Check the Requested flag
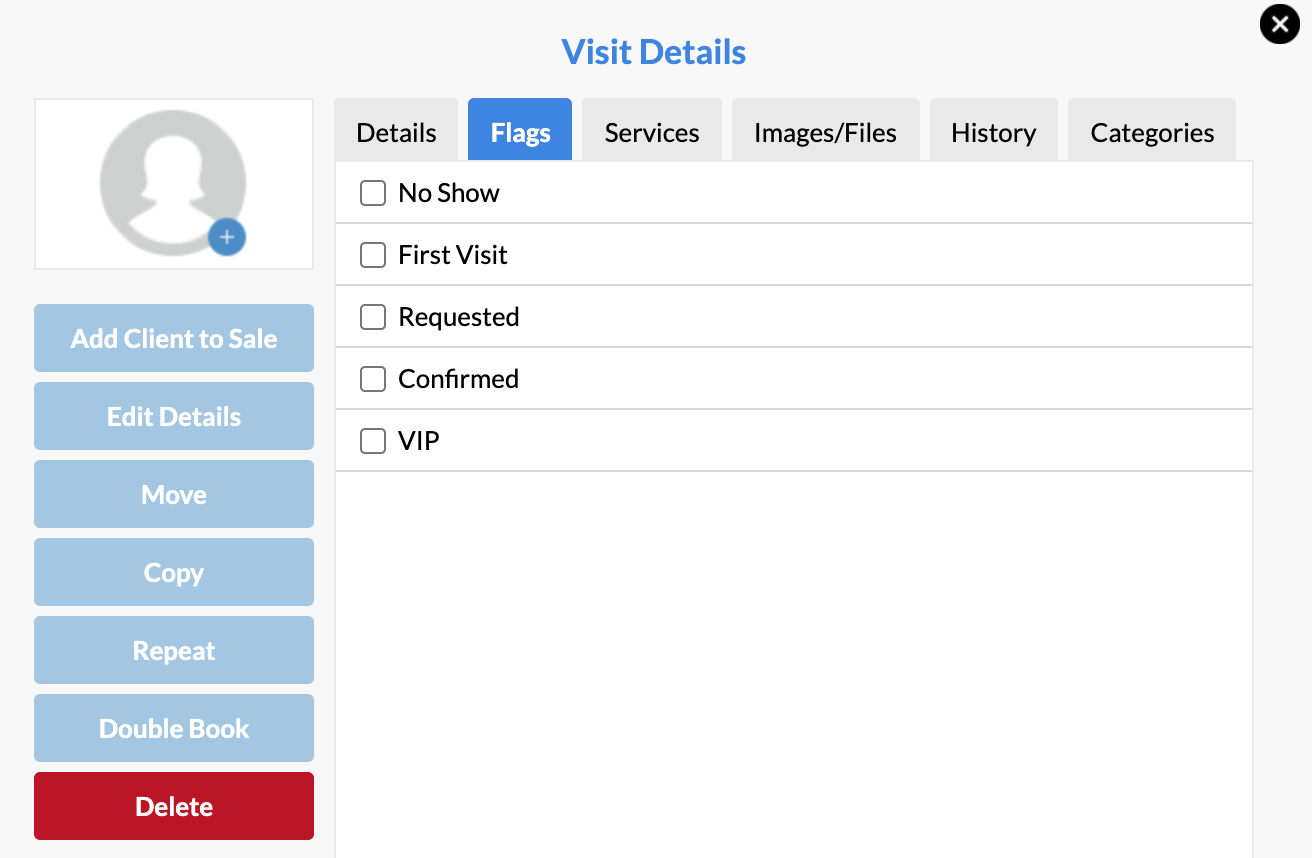The height and width of the screenshot is (858, 1312). point(372,316)
